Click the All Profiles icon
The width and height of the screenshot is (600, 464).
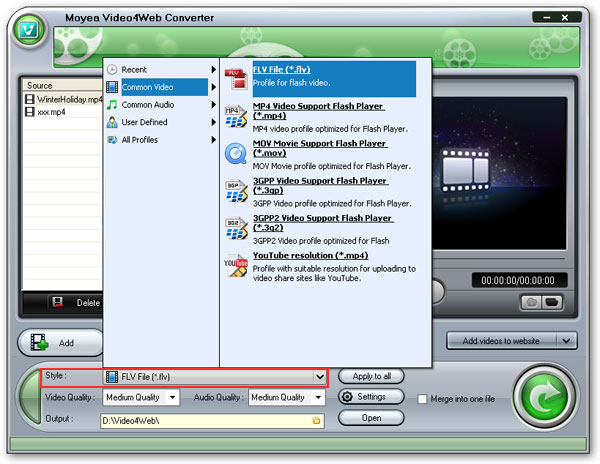coord(112,140)
